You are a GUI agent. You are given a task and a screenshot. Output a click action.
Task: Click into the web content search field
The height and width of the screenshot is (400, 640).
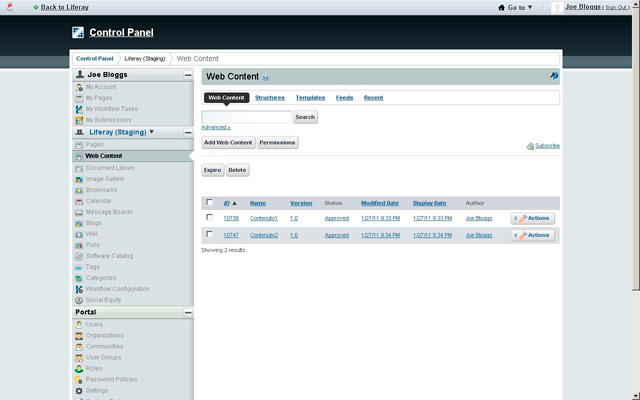(x=247, y=117)
